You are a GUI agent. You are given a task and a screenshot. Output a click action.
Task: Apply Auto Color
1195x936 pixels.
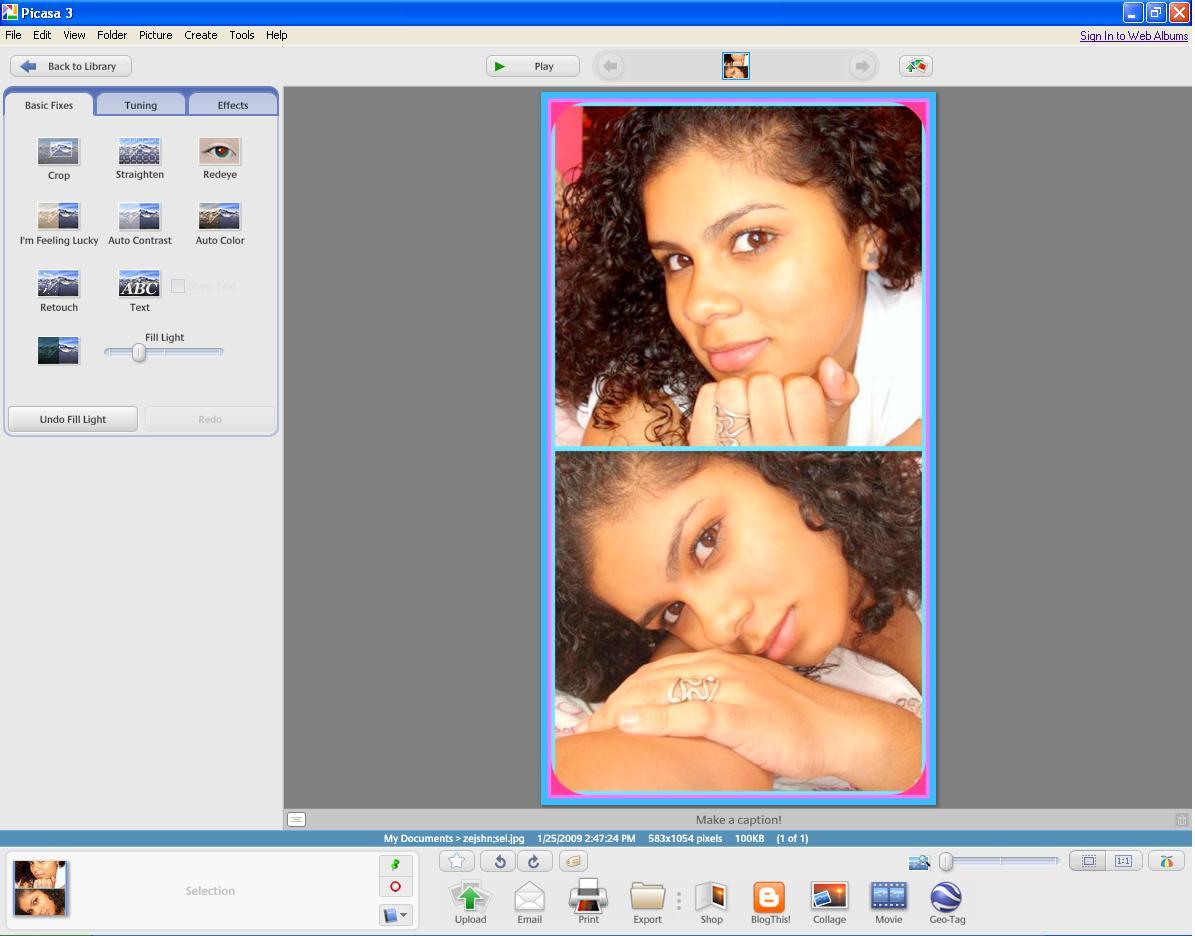click(x=219, y=216)
